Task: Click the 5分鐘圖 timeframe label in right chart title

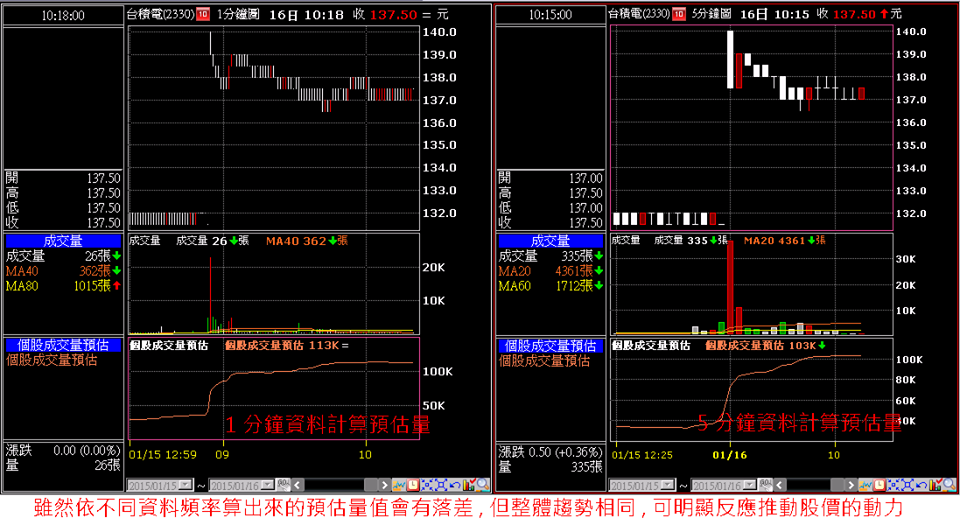Action: (725, 15)
